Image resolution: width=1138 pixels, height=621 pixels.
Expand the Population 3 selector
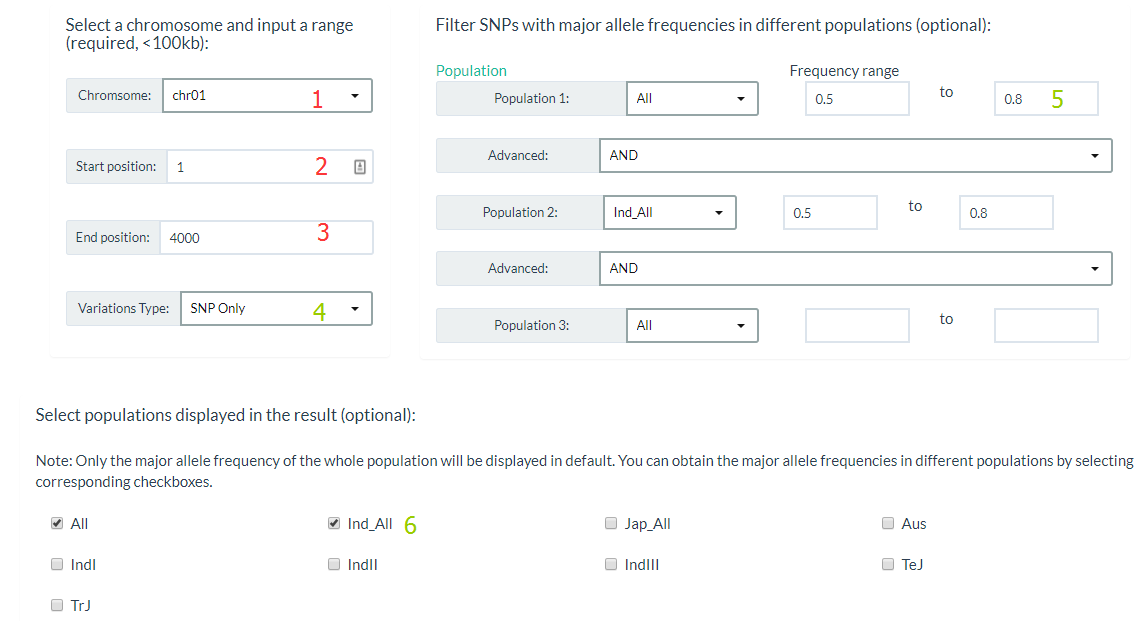(x=692, y=326)
